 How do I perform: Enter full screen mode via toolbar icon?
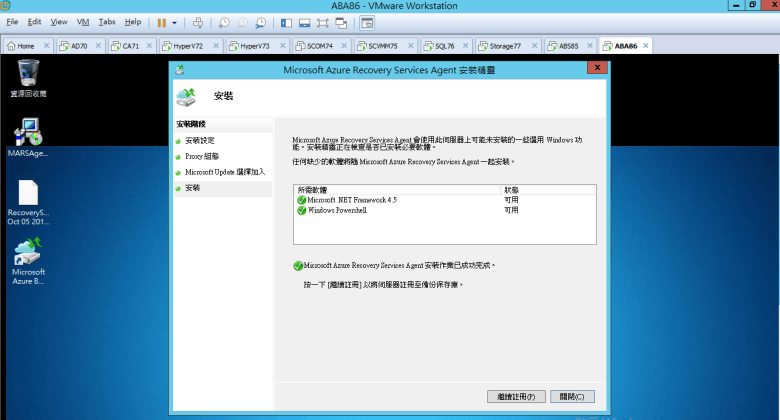click(x=324, y=21)
